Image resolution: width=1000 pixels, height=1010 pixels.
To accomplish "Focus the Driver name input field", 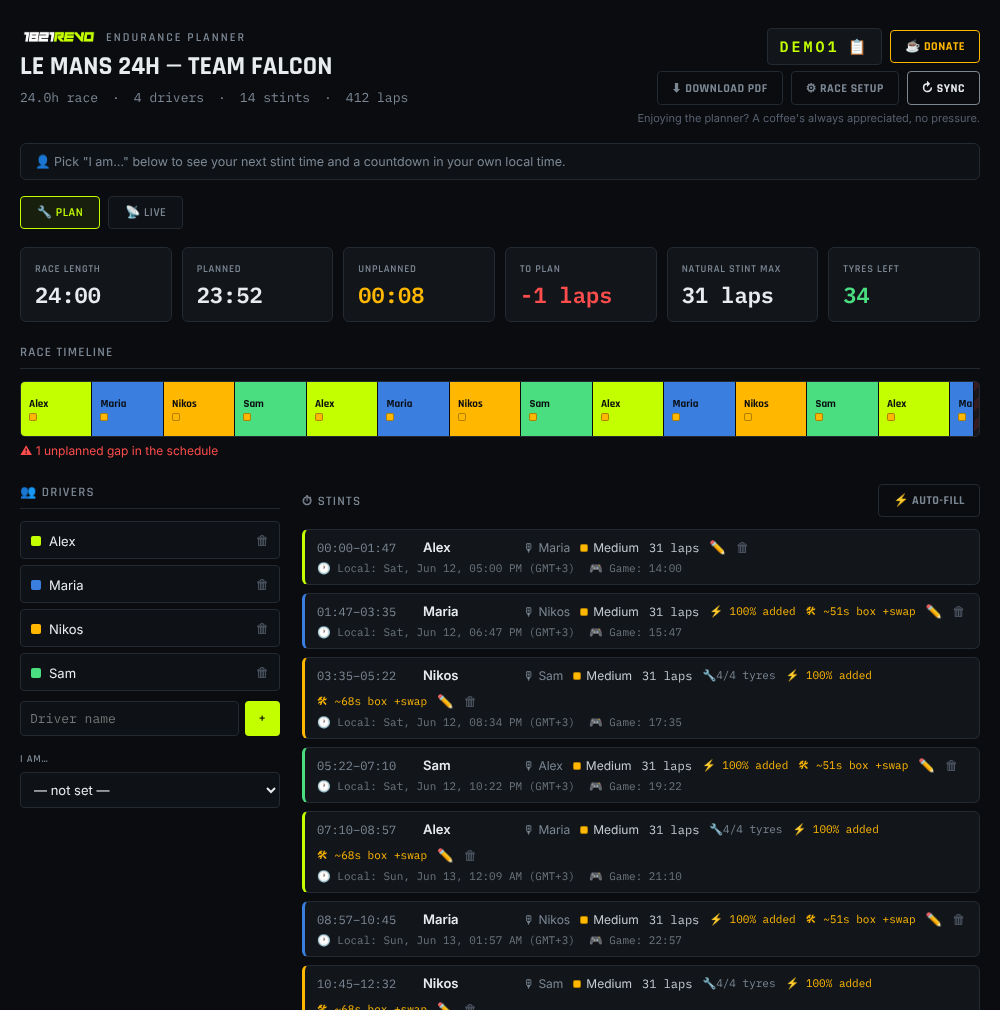I will click(x=130, y=718).
